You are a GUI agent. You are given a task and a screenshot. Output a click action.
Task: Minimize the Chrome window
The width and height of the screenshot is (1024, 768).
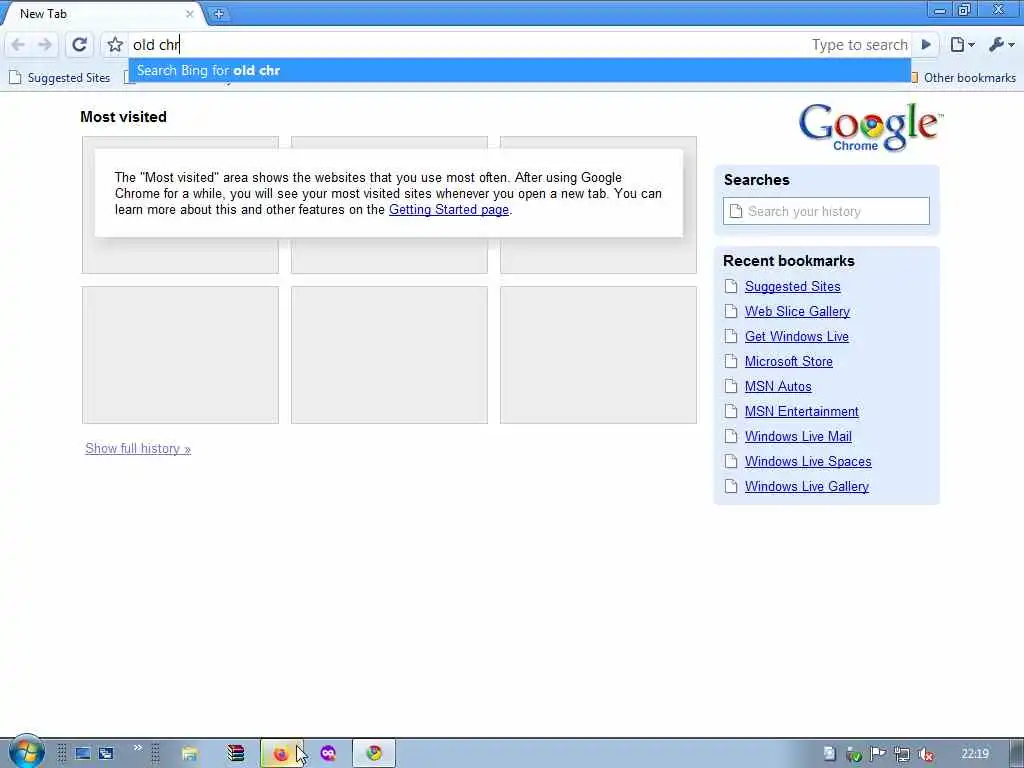click(940, 10)
